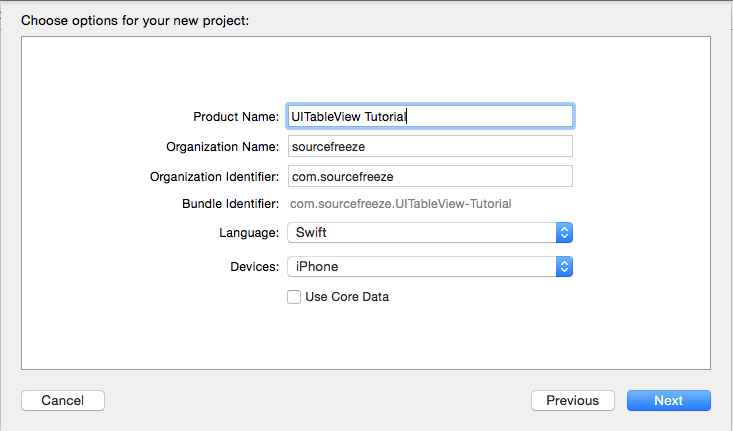Click Next to continue project setup
The width and height of the screenshot is (733, 431).
[668, 401]
